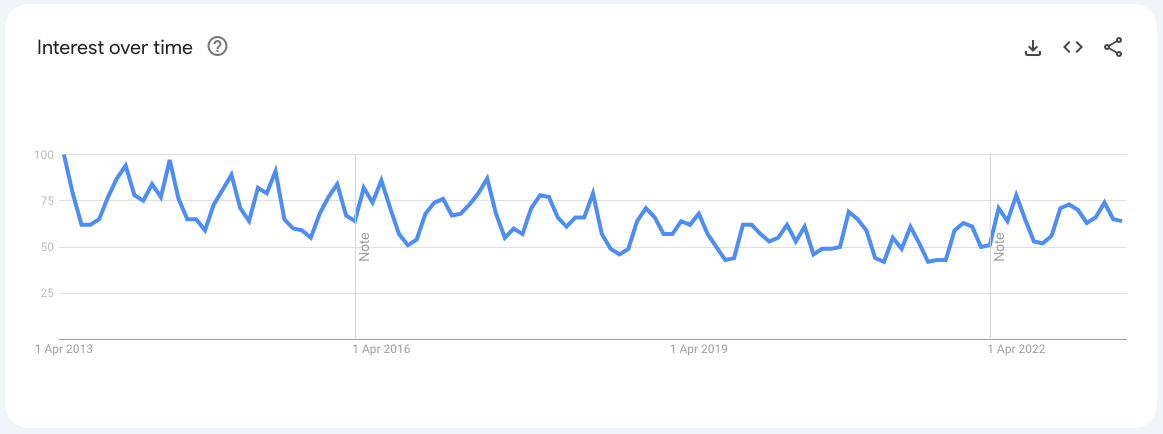Click the 100 value on the y-axis

pos(43,155)
